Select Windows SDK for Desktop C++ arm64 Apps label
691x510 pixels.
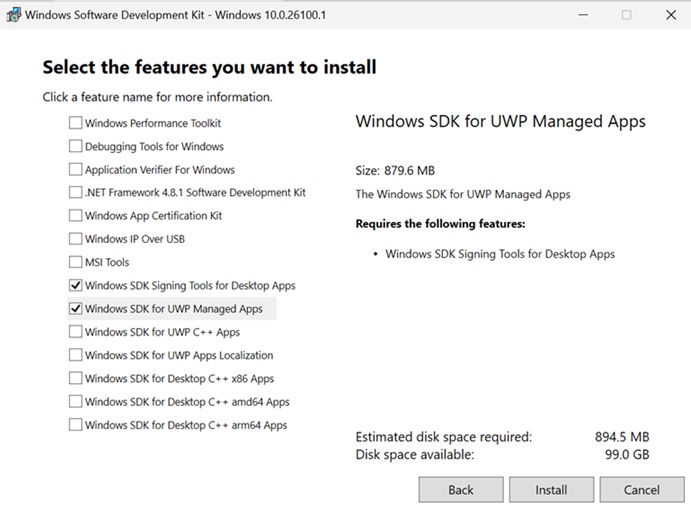[x=186, y=425]
